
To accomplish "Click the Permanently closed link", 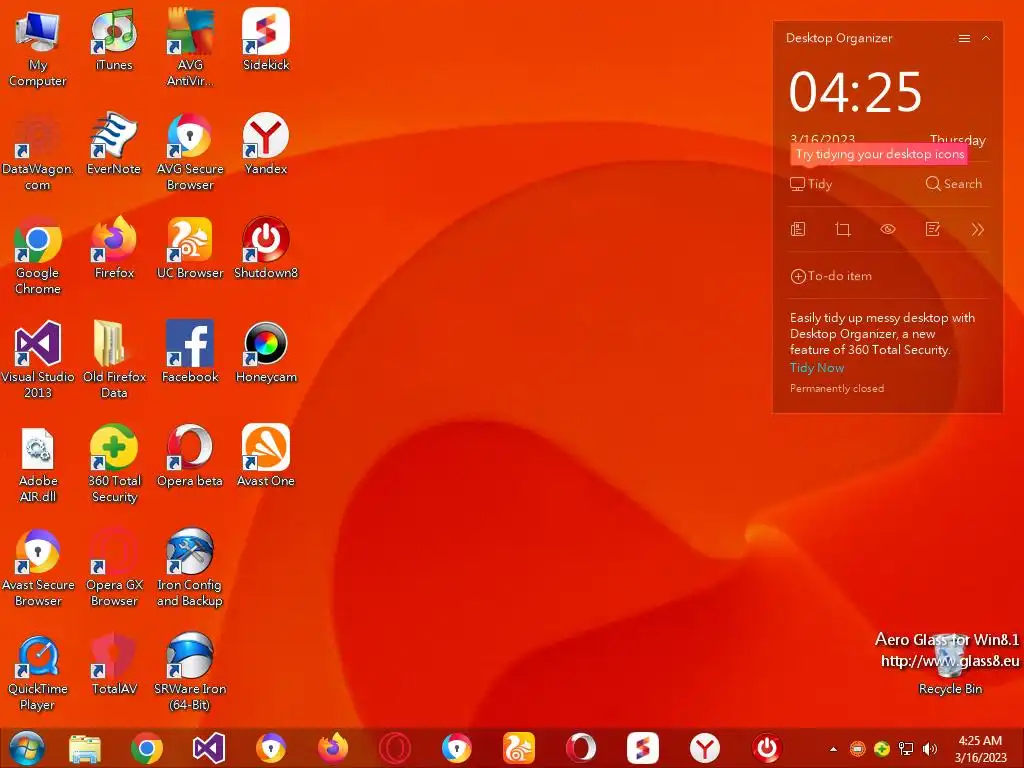I will click(x=837, y=389).
